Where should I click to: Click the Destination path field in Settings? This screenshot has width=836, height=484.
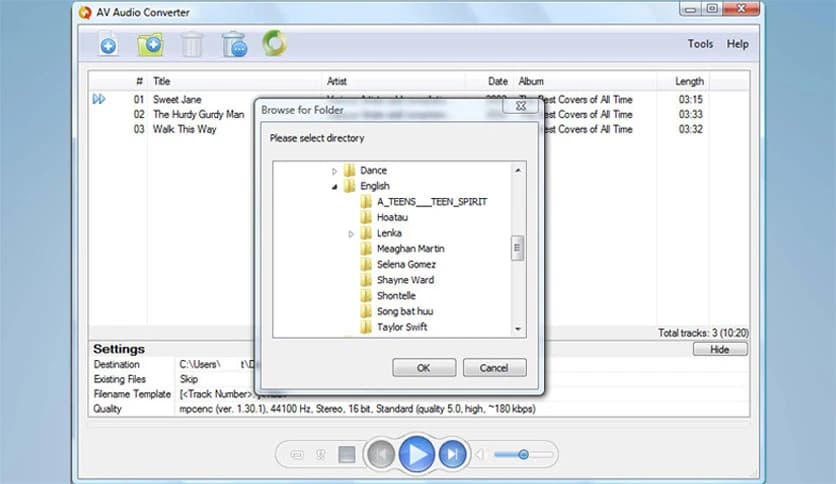(461, 365)
